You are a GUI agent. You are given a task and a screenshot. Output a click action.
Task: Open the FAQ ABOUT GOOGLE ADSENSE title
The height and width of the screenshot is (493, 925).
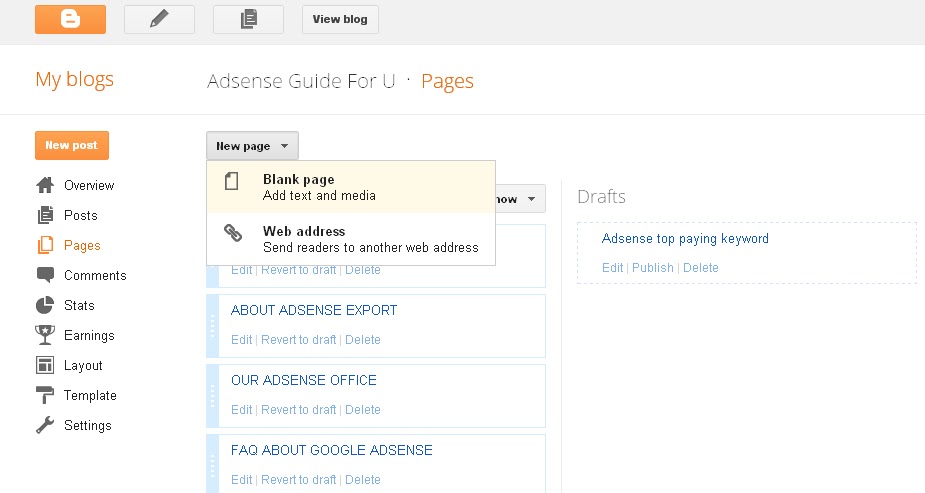pyautogui.click(x=332, y=451)
